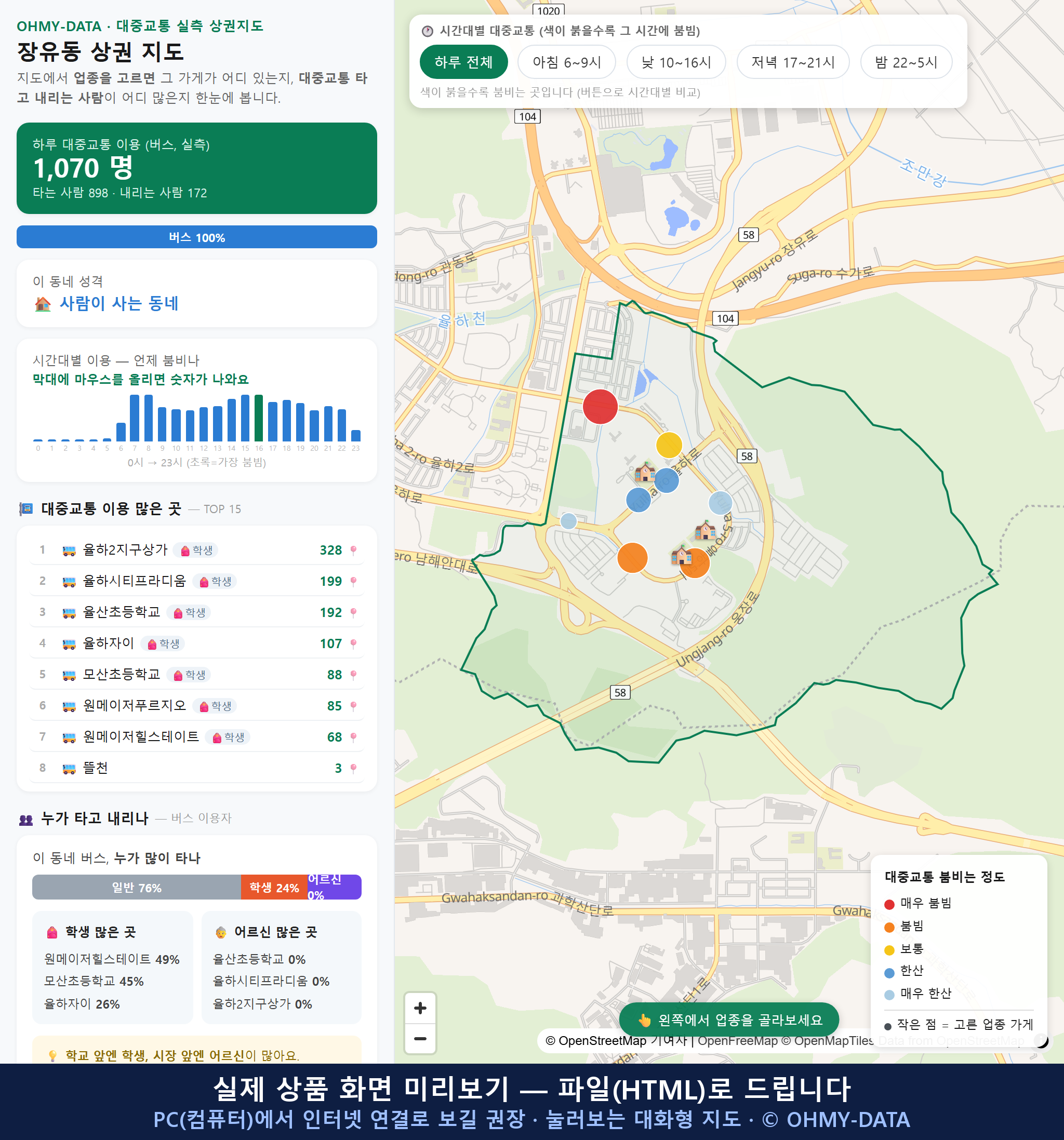1064x1140 pixels.
Task: Click the 율하천 stream label on map
Action: (x=462, y=319)
